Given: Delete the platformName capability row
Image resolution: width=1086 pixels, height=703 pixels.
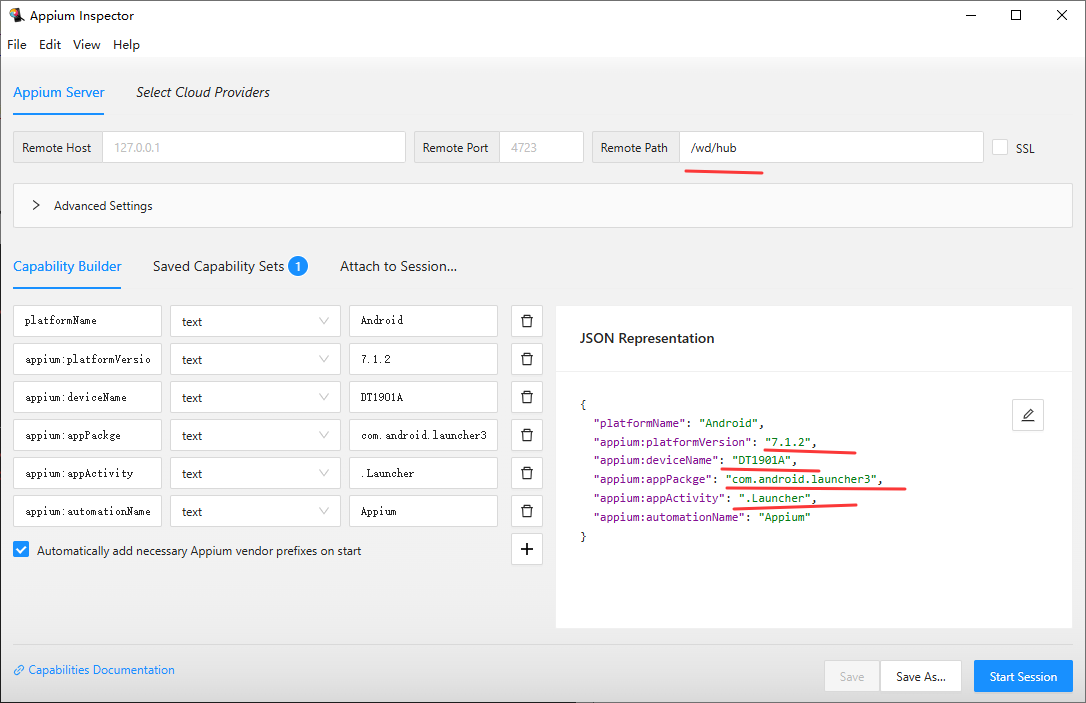Looking at the screenshot, I should coord(526,321).
